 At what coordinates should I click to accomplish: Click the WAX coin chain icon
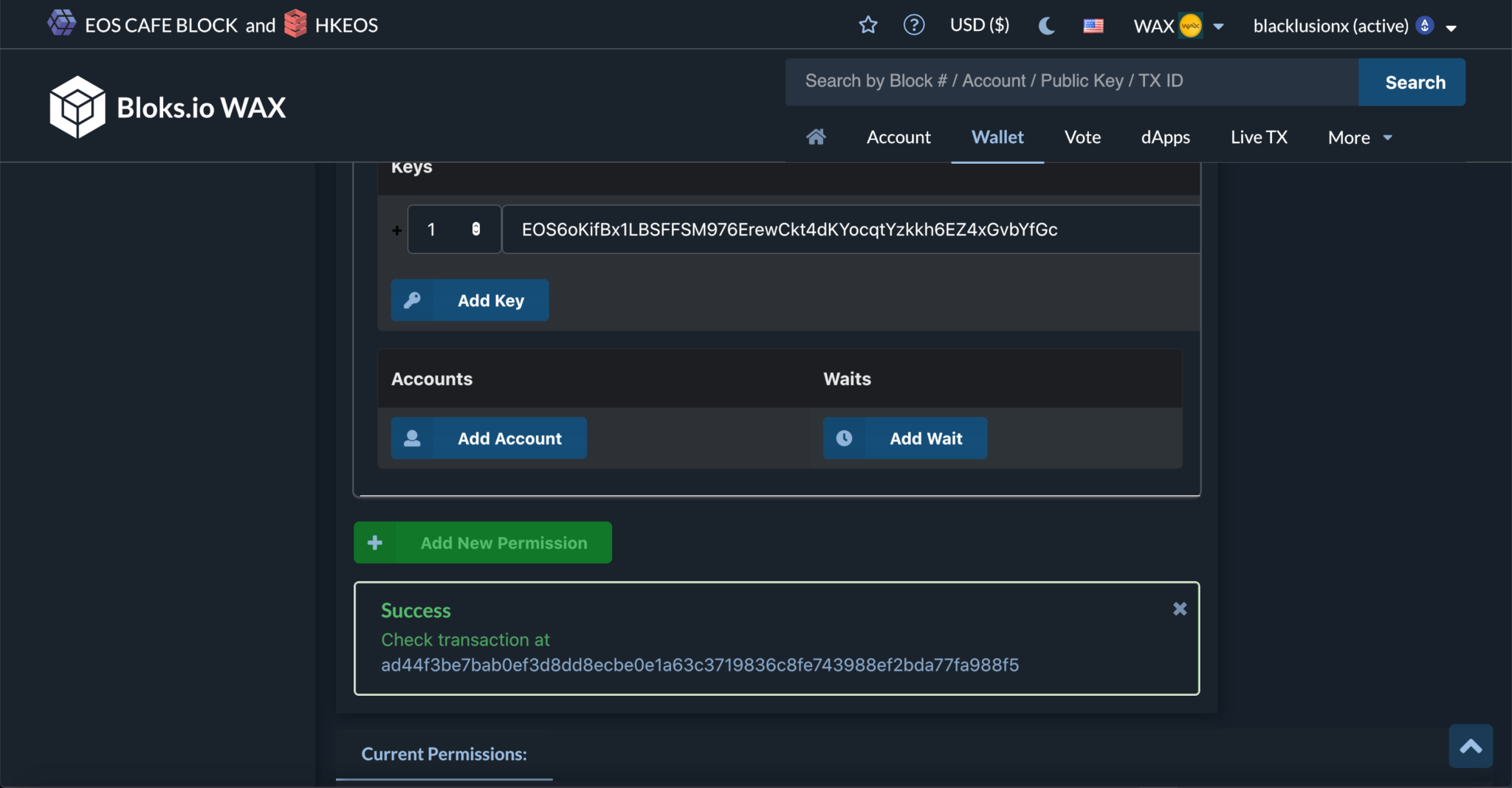tap(1190, 26)
